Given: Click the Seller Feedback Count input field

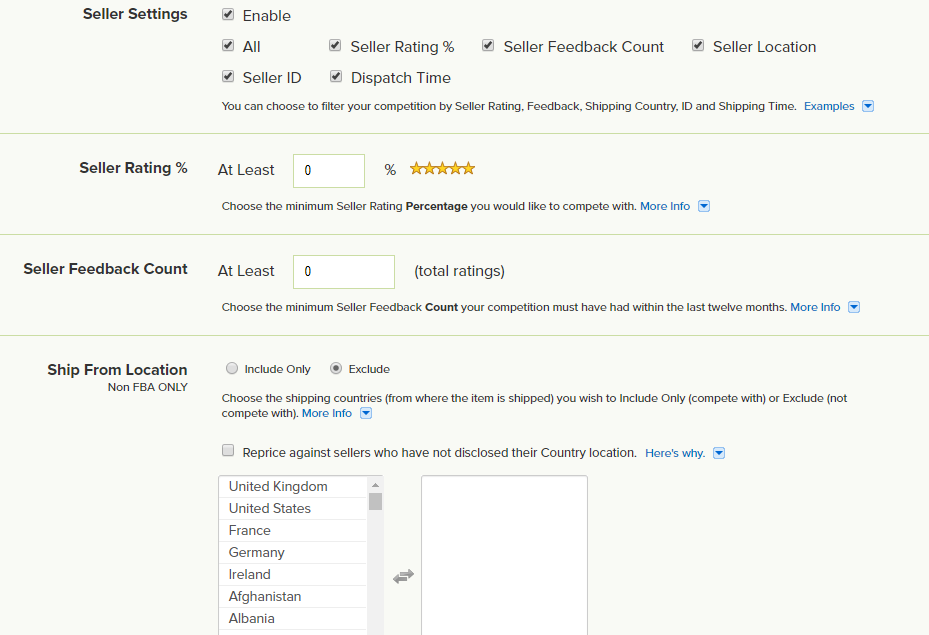Looking at the screenshot, I should 344,271.
